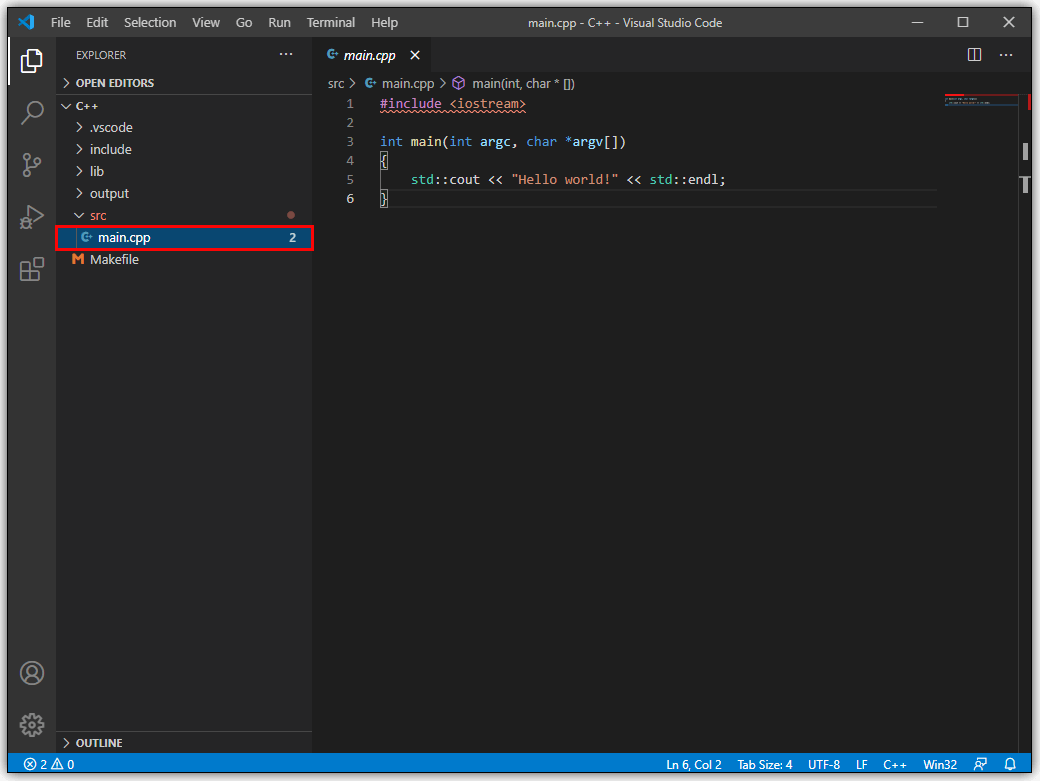Open the Run and Debug view
1040x781 pixels.
[31, 217]
